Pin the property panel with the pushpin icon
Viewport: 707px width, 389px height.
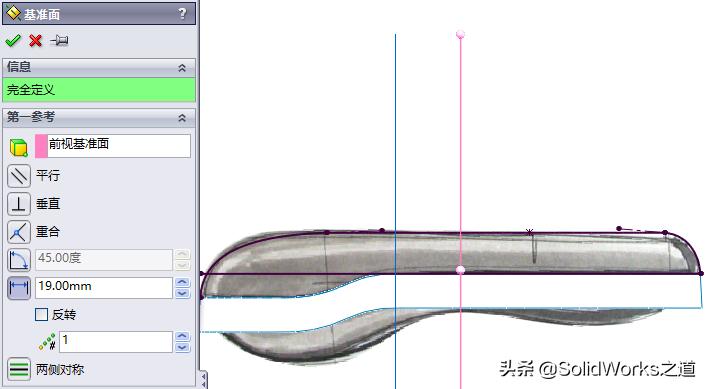tap(60, 41)
